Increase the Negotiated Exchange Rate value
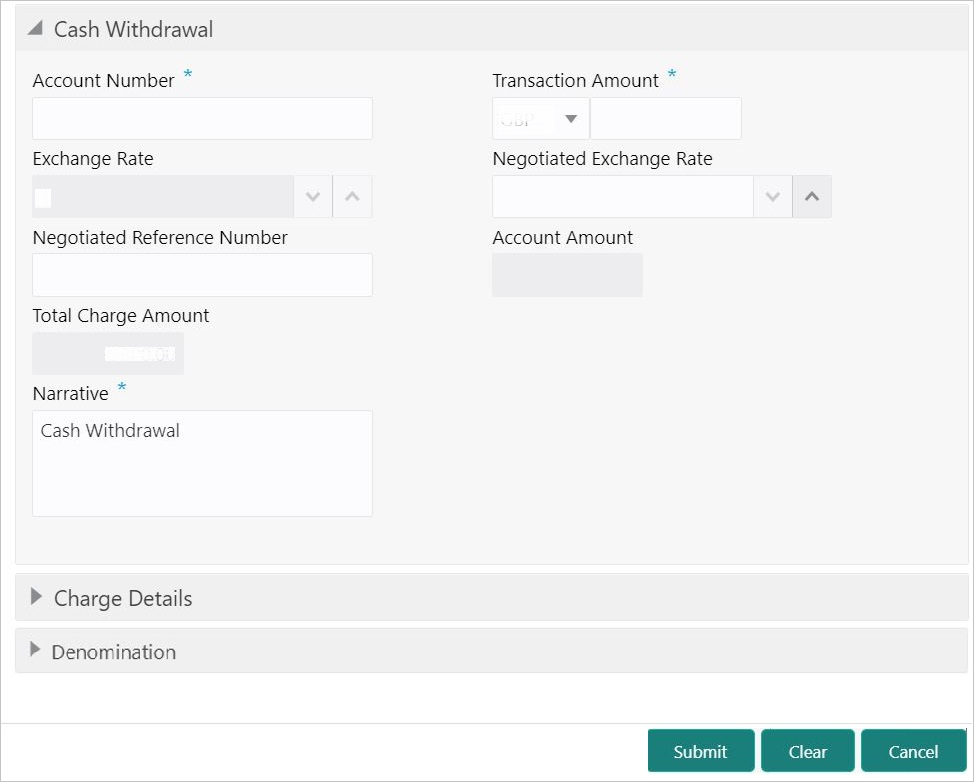974x782 pixels. (x=812, y=197)
